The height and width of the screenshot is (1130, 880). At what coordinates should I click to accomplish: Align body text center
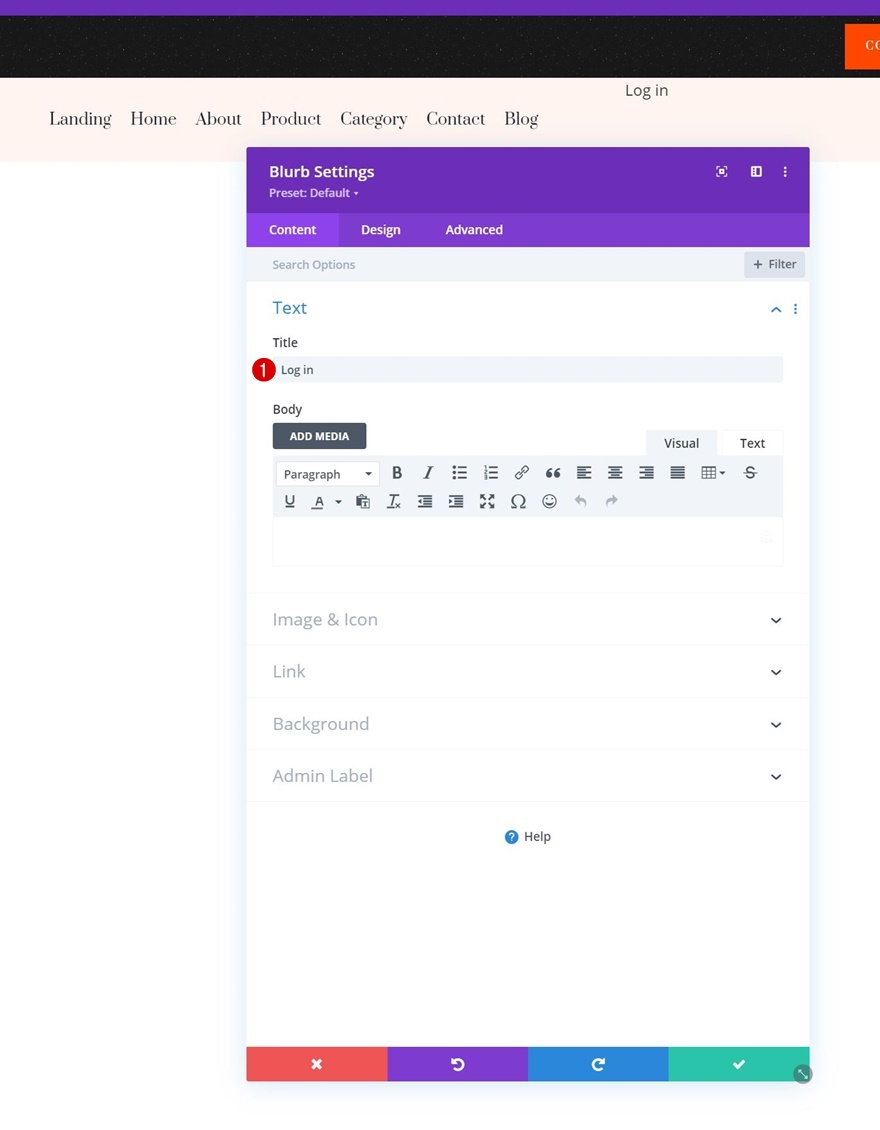pos(615,473)
